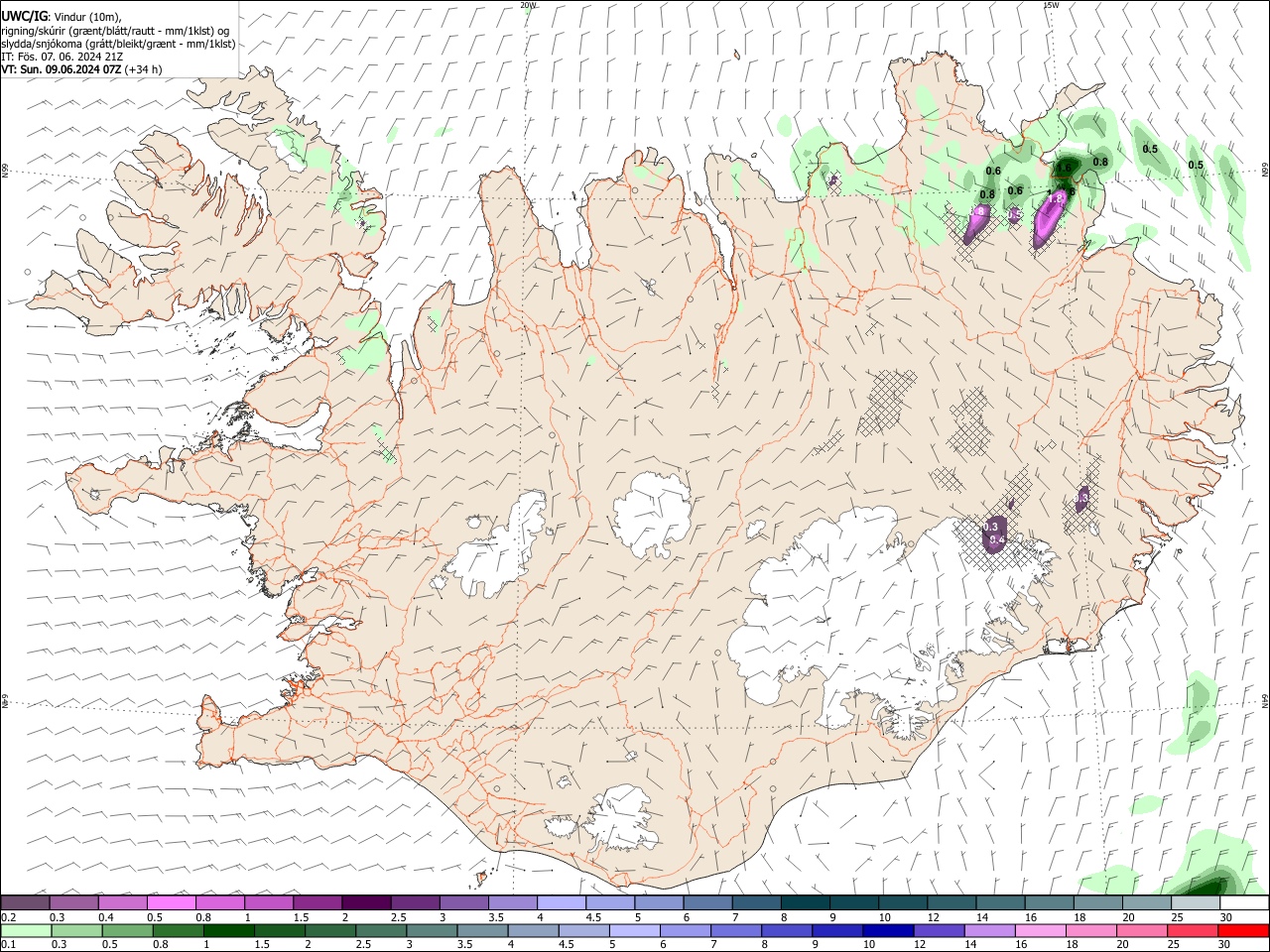This screenshot has height=952, width=1270.
Task: Select the darkest purple swatch between 2 and 2.5, upper scale
Action: coord(365,903)
